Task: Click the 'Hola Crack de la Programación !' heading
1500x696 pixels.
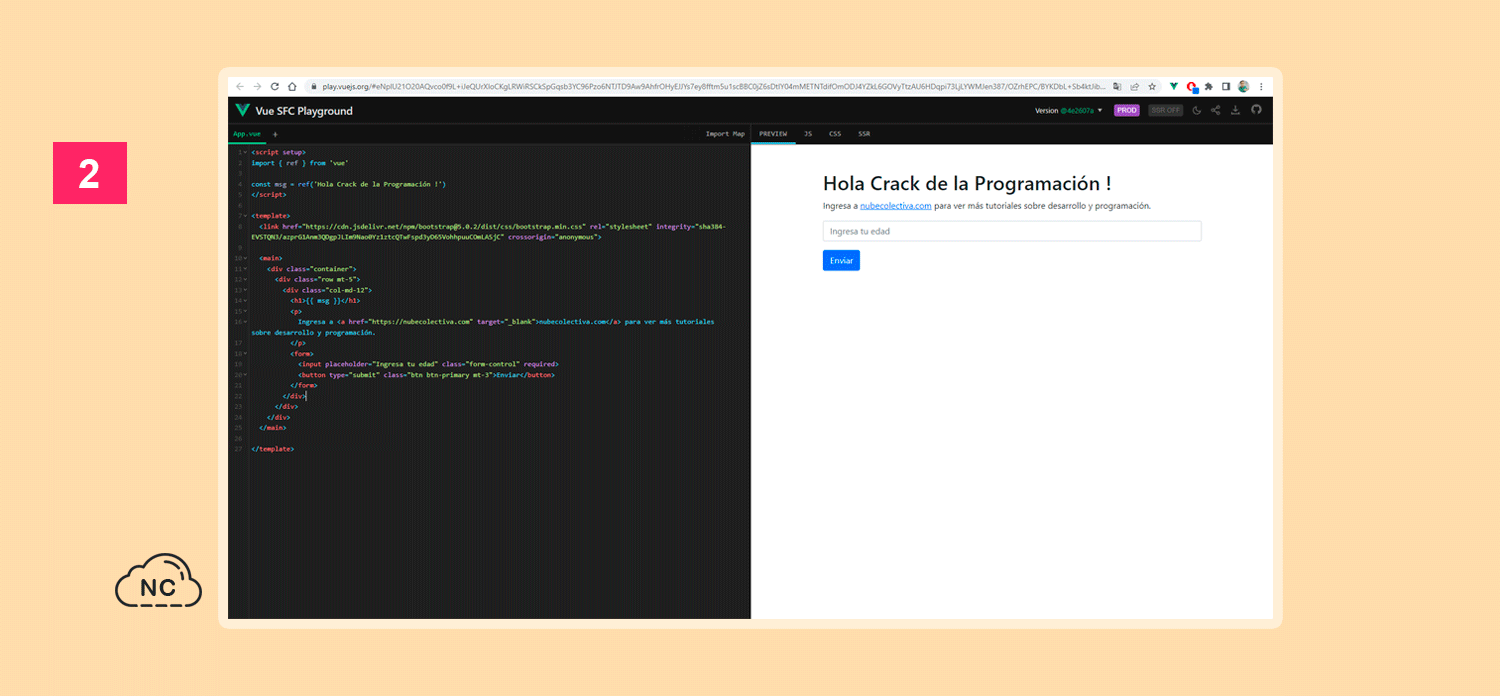Action: point(967,183)
